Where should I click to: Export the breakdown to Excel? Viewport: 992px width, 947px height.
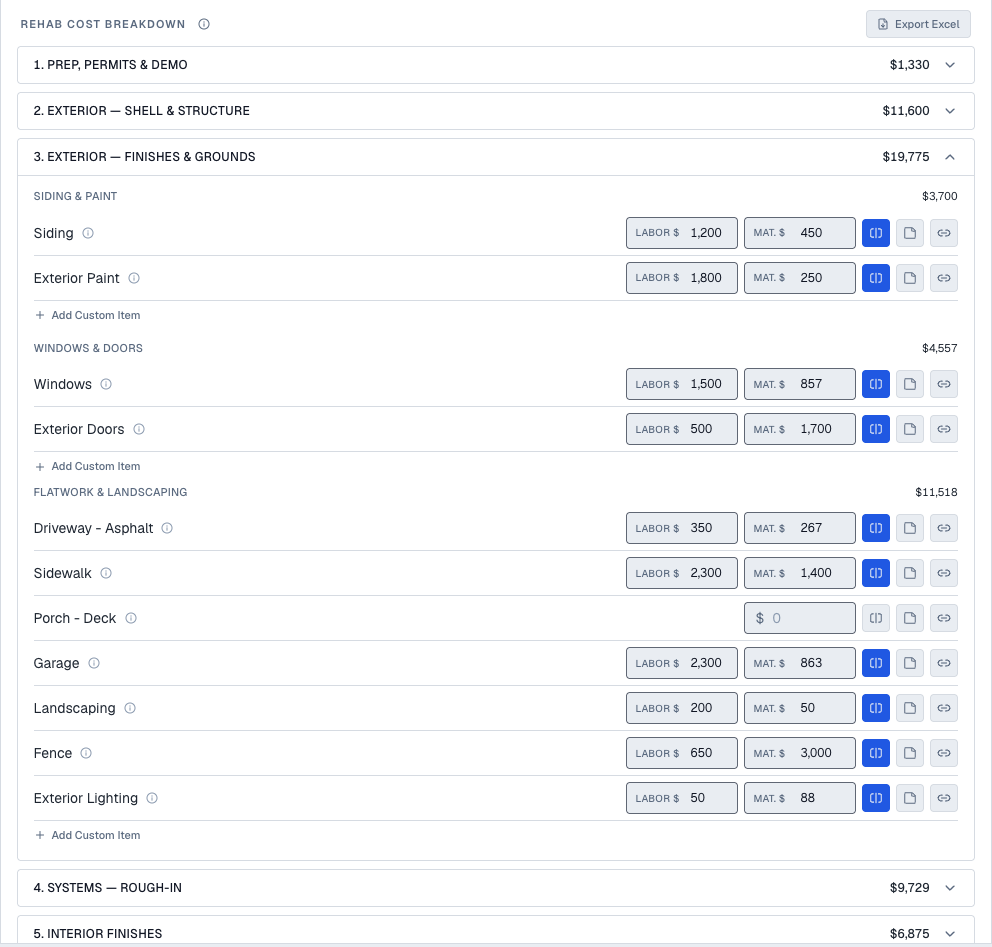click(x=918, y=24)
